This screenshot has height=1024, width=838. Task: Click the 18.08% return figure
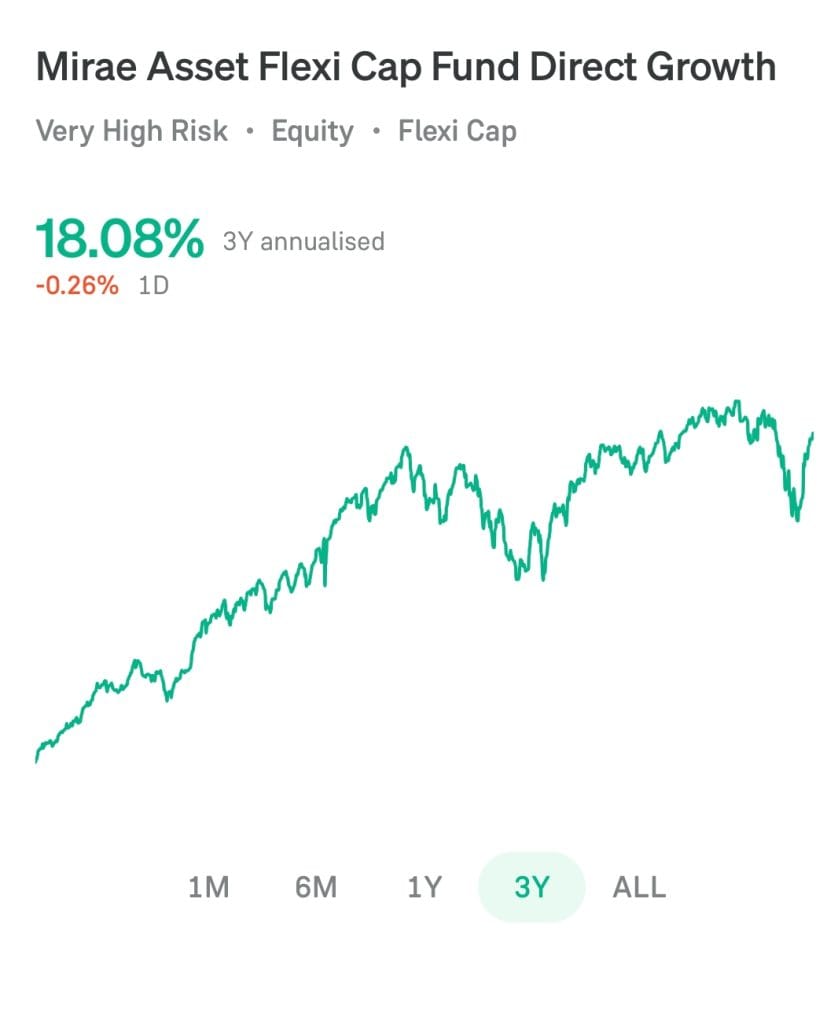coord(119,240)
